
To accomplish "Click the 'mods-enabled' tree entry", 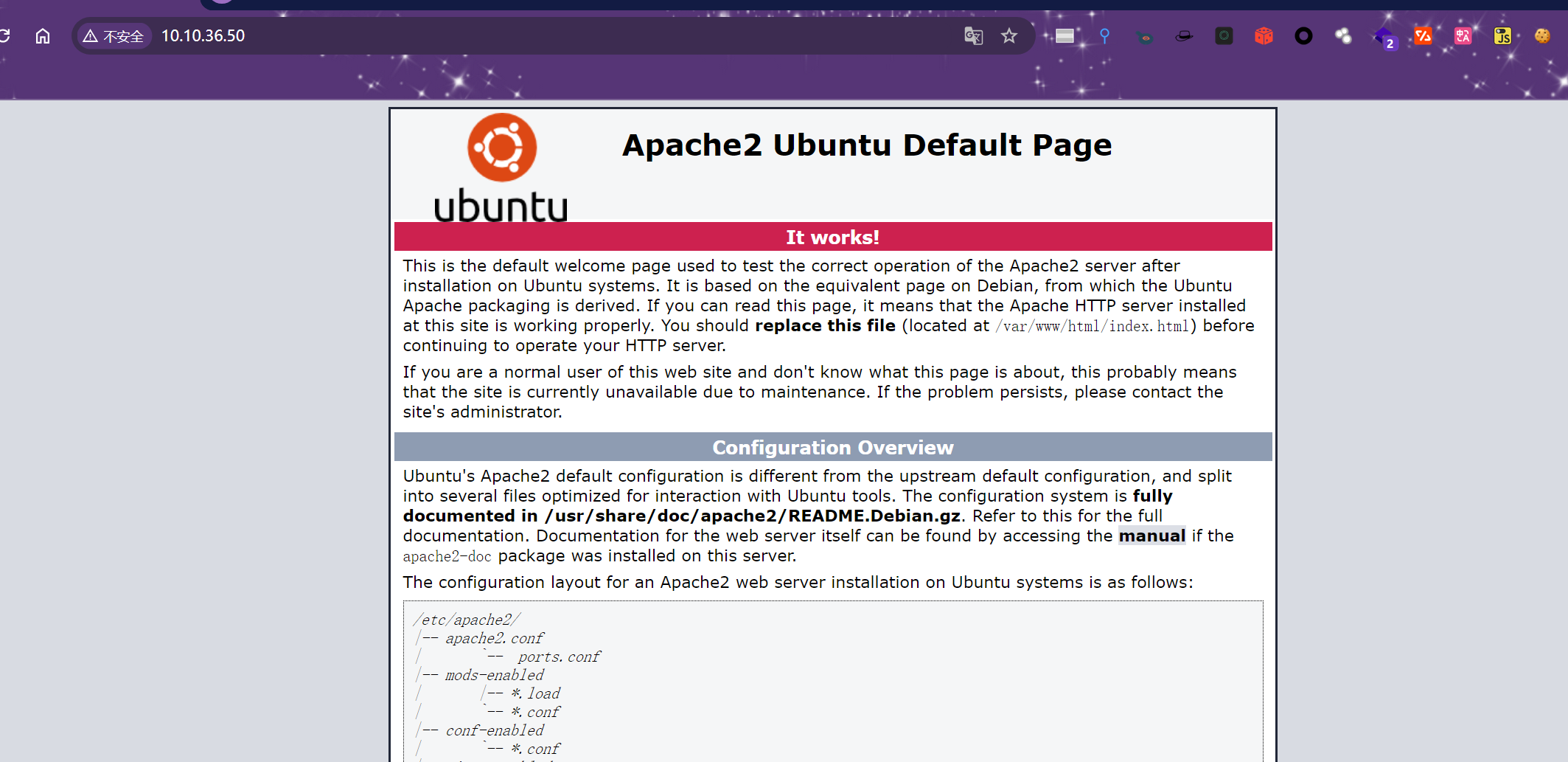I will pyautogui.click(x=495, y=675).
